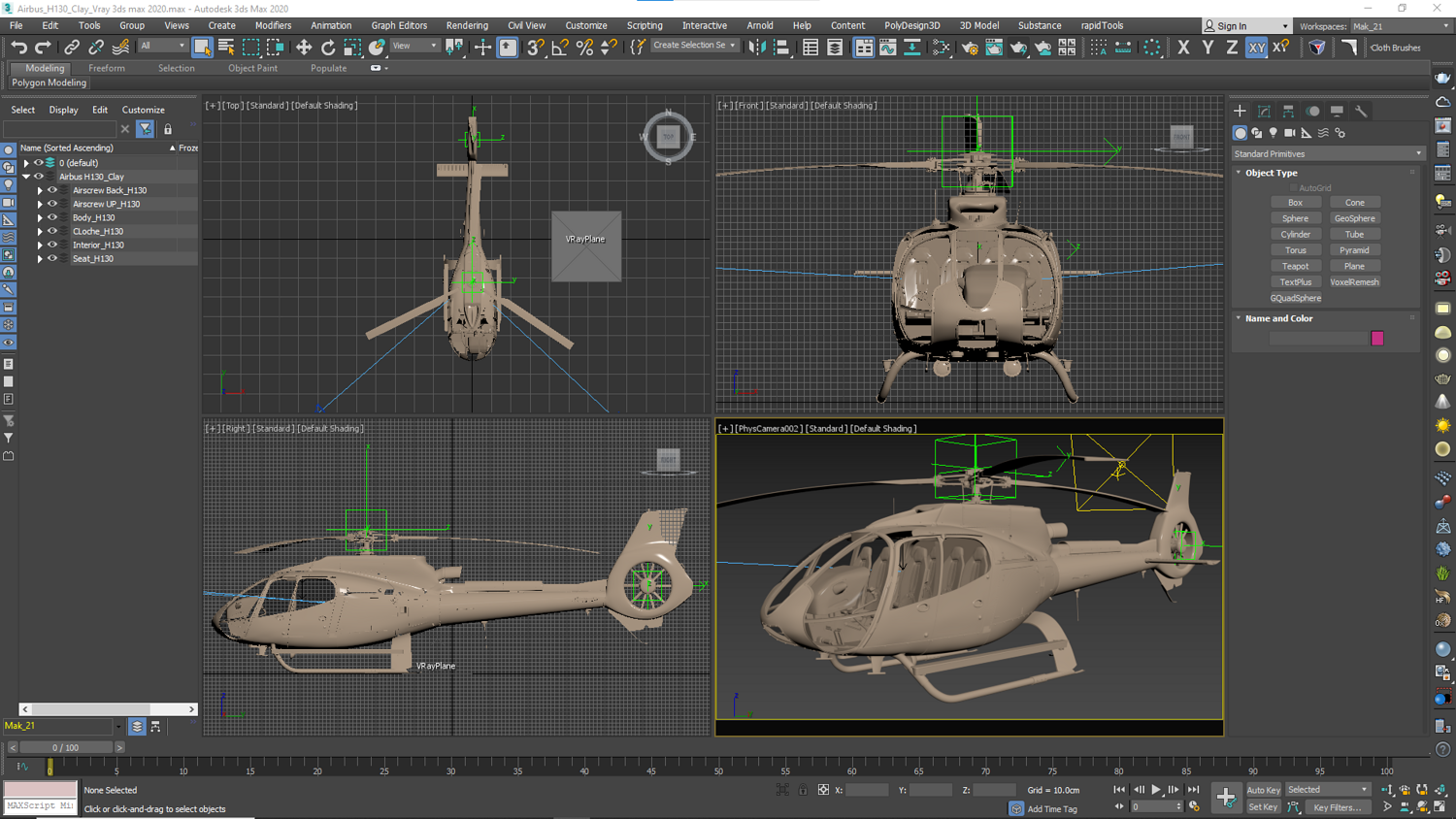Hide the Seat_H130 object
The image size is (1456, 819).
[x=52, y=258]
